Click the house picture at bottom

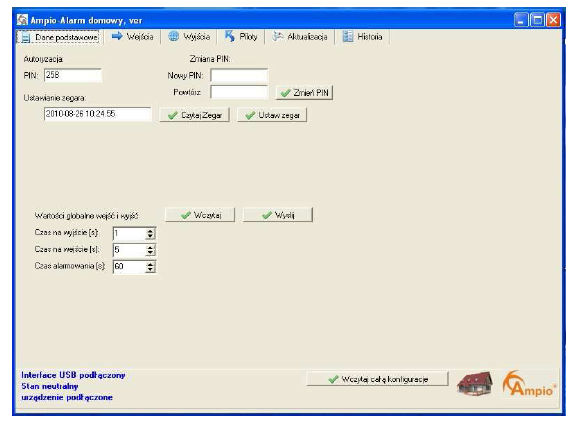pyautogui.click(x=475, y=384)
